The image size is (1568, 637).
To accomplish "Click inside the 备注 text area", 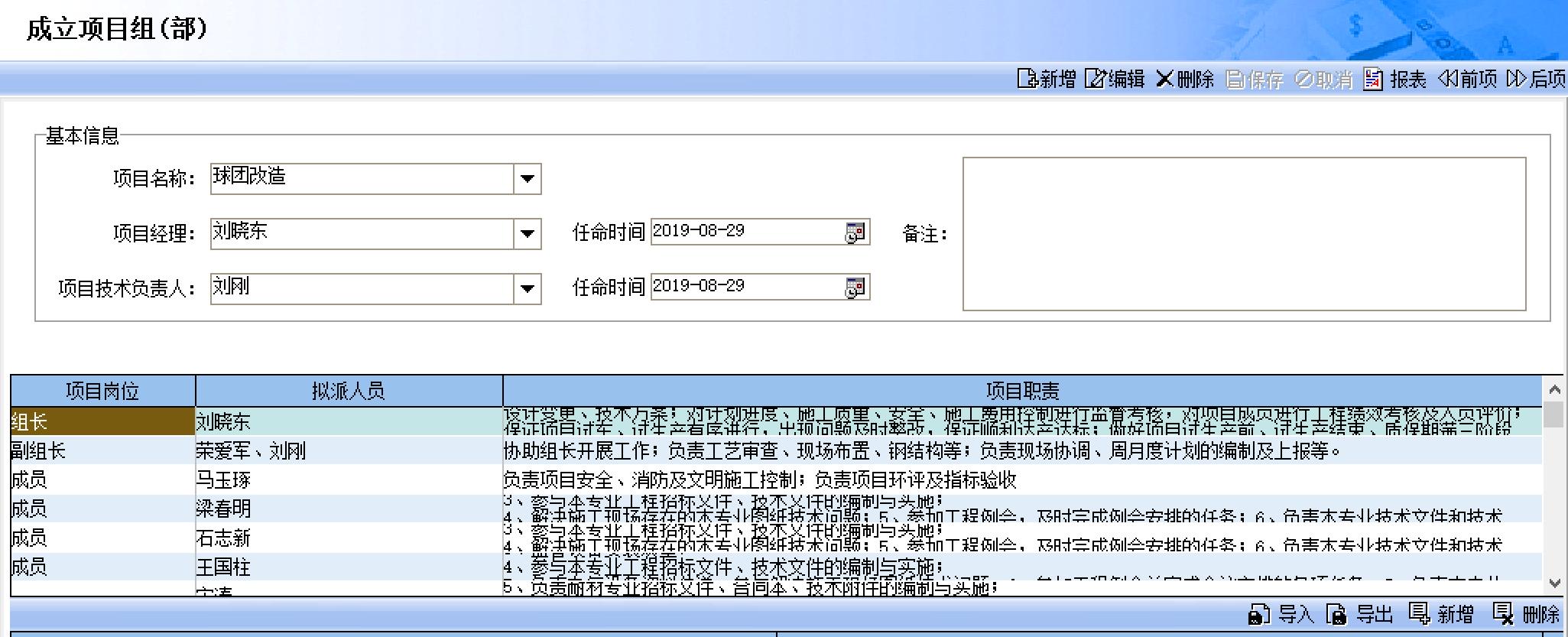I will 1244,234.
